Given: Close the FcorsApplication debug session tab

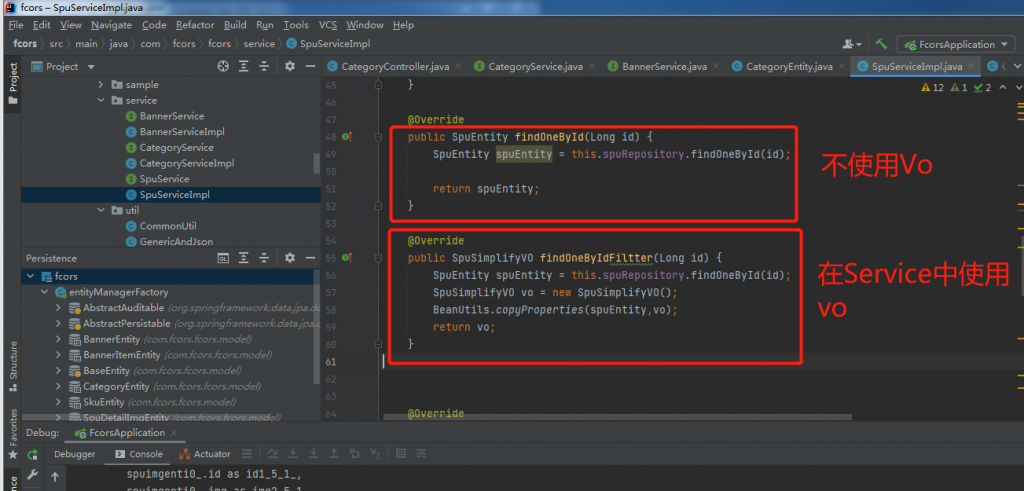Looking at the screenshot, I should [173, 433].
